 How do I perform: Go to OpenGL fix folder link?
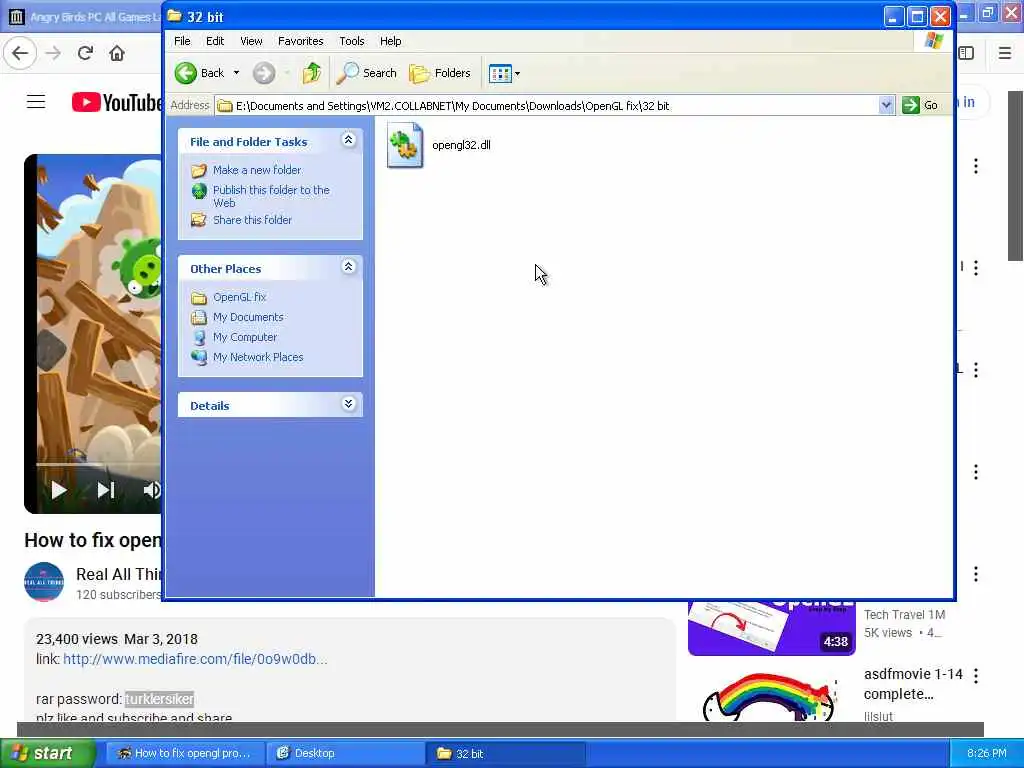tap(240, 297)
